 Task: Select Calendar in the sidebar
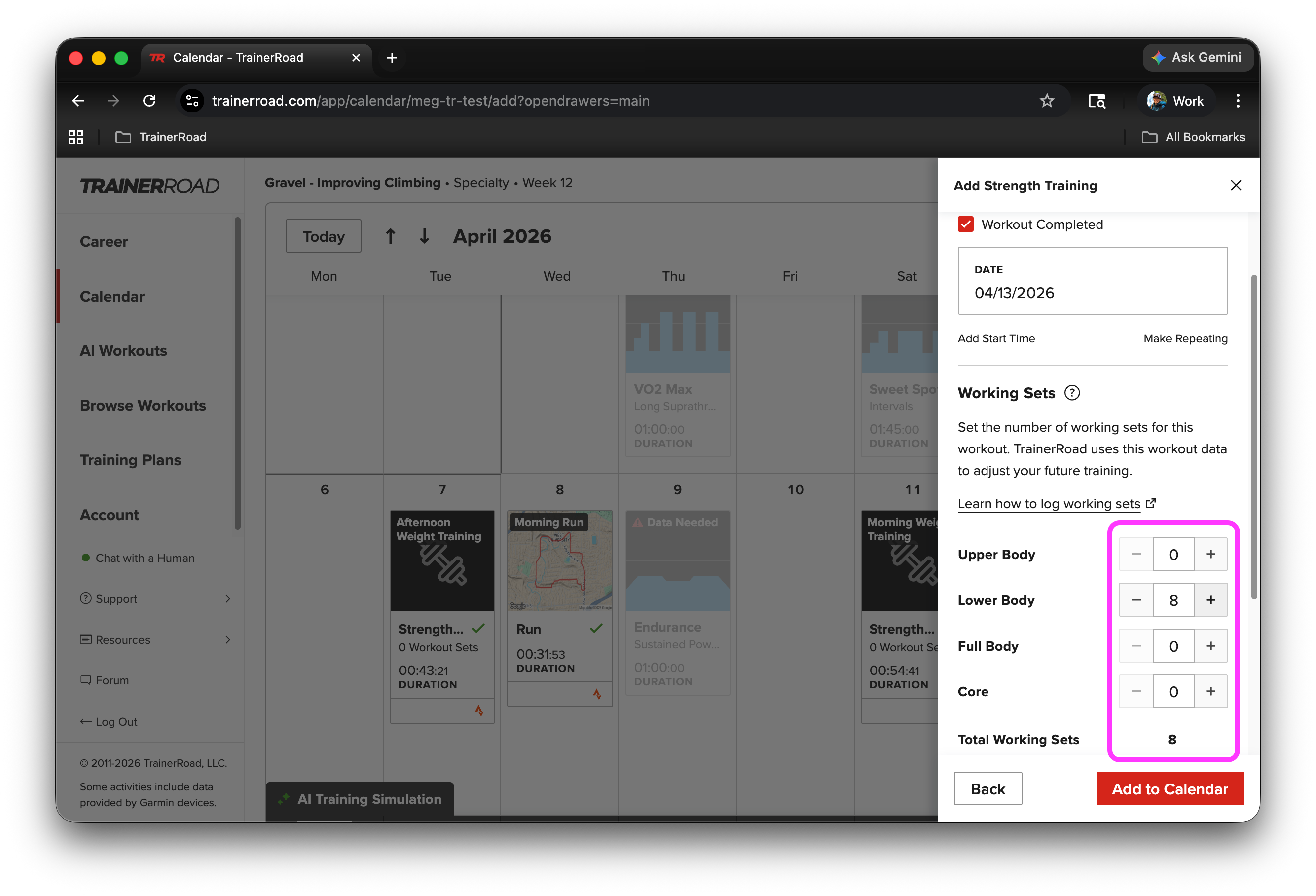[112, 296]
